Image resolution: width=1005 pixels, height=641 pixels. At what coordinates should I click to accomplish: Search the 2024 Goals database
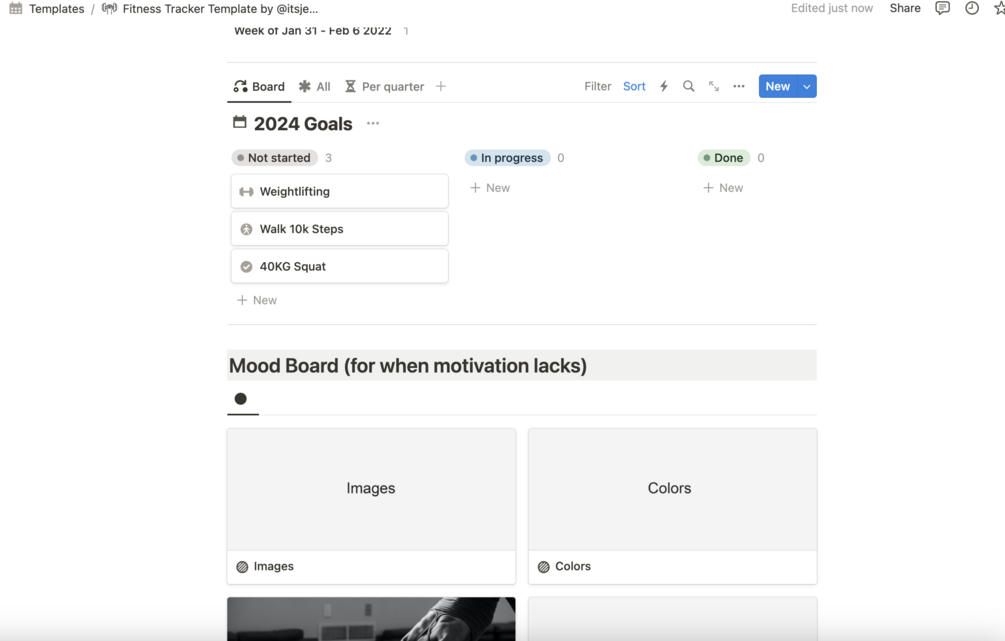tap(689, 87)
